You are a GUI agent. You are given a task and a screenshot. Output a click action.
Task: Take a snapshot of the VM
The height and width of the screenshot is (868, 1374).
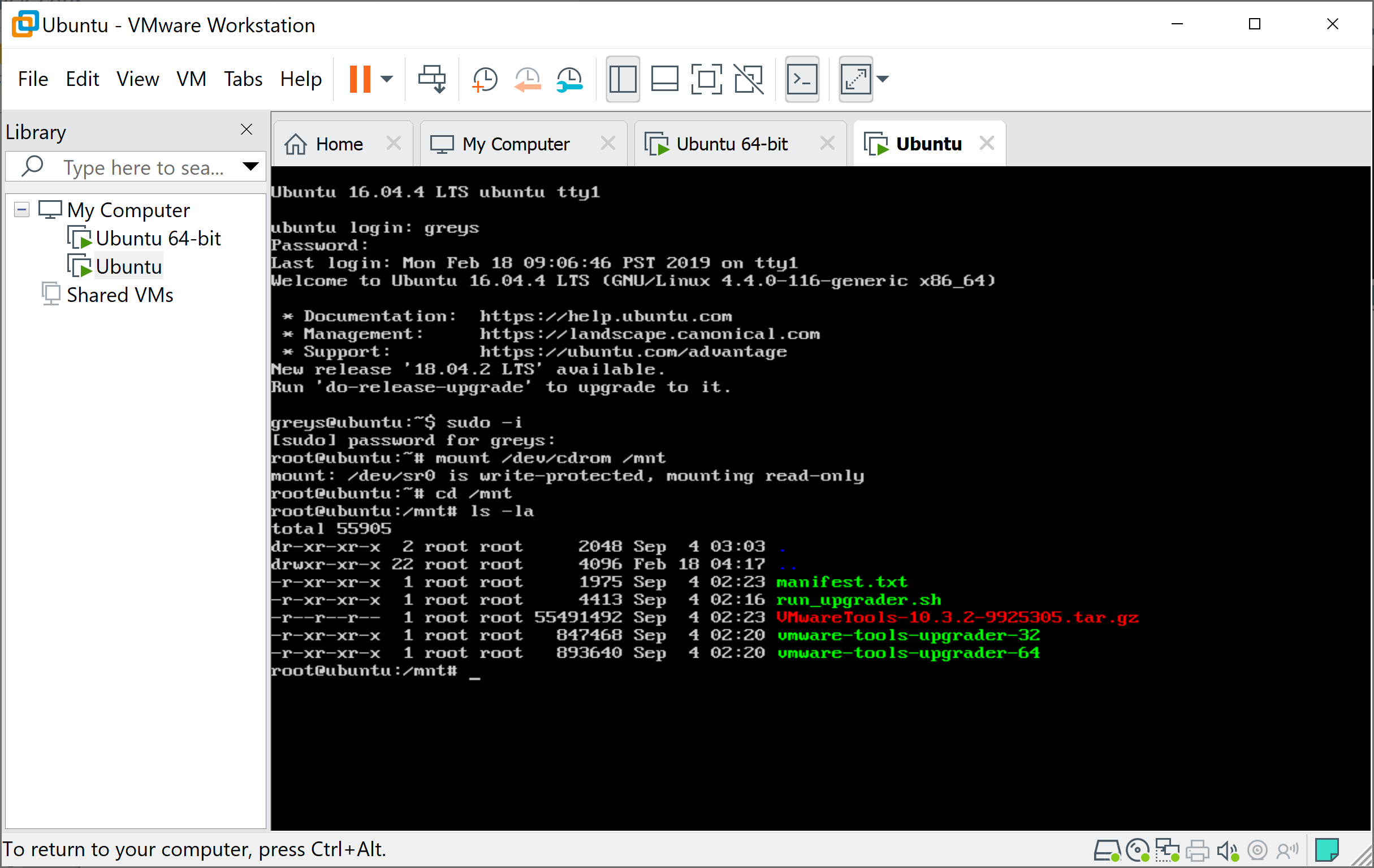point(485,79)
